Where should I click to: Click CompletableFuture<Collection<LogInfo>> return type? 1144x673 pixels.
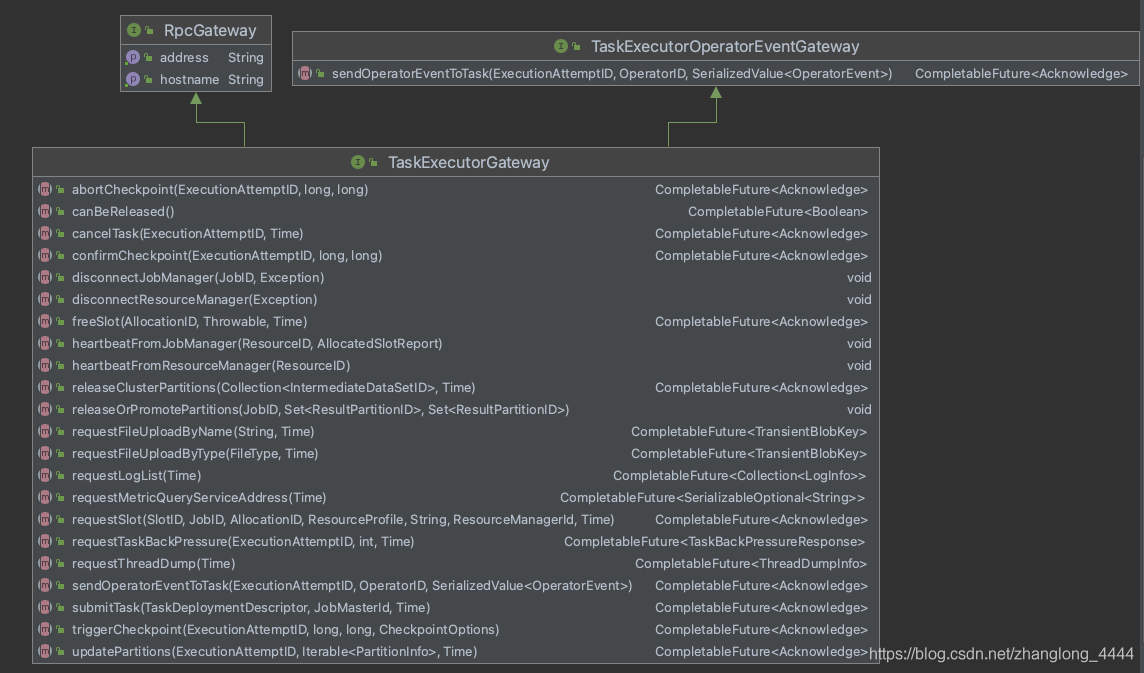tap(740, 475)
